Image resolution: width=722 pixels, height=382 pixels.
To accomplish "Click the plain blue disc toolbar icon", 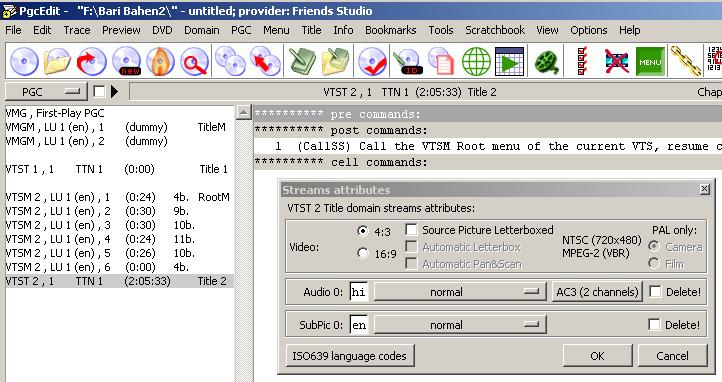I will 24,61.
